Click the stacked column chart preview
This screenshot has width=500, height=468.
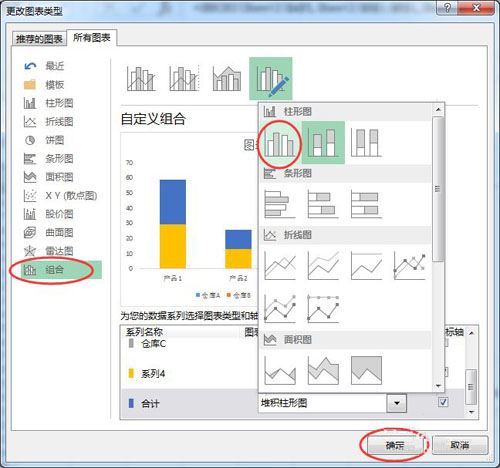189,219
